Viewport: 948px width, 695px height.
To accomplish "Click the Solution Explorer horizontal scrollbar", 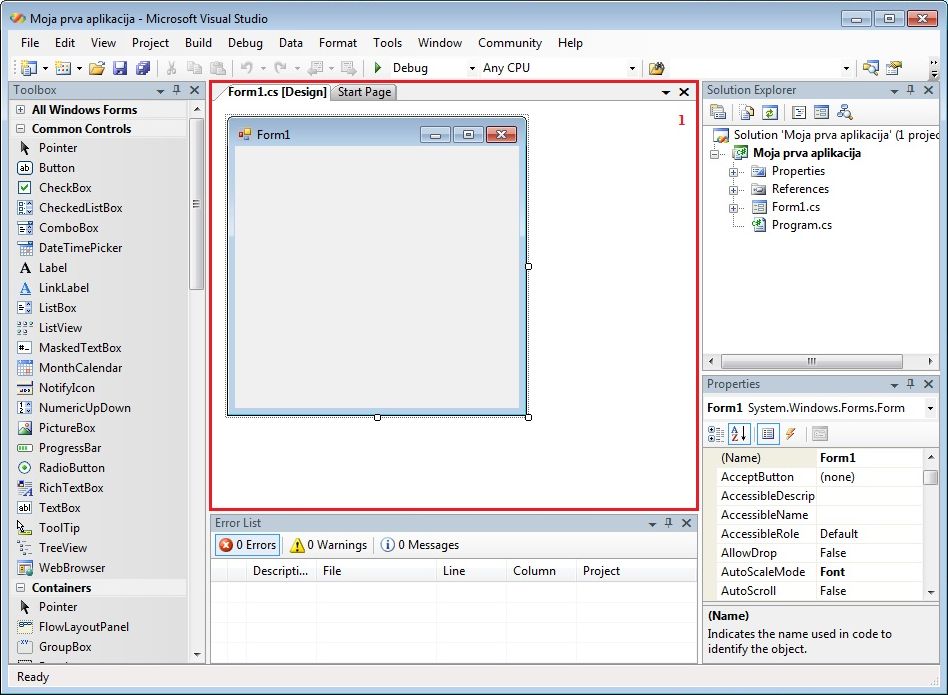I will 812,361.
